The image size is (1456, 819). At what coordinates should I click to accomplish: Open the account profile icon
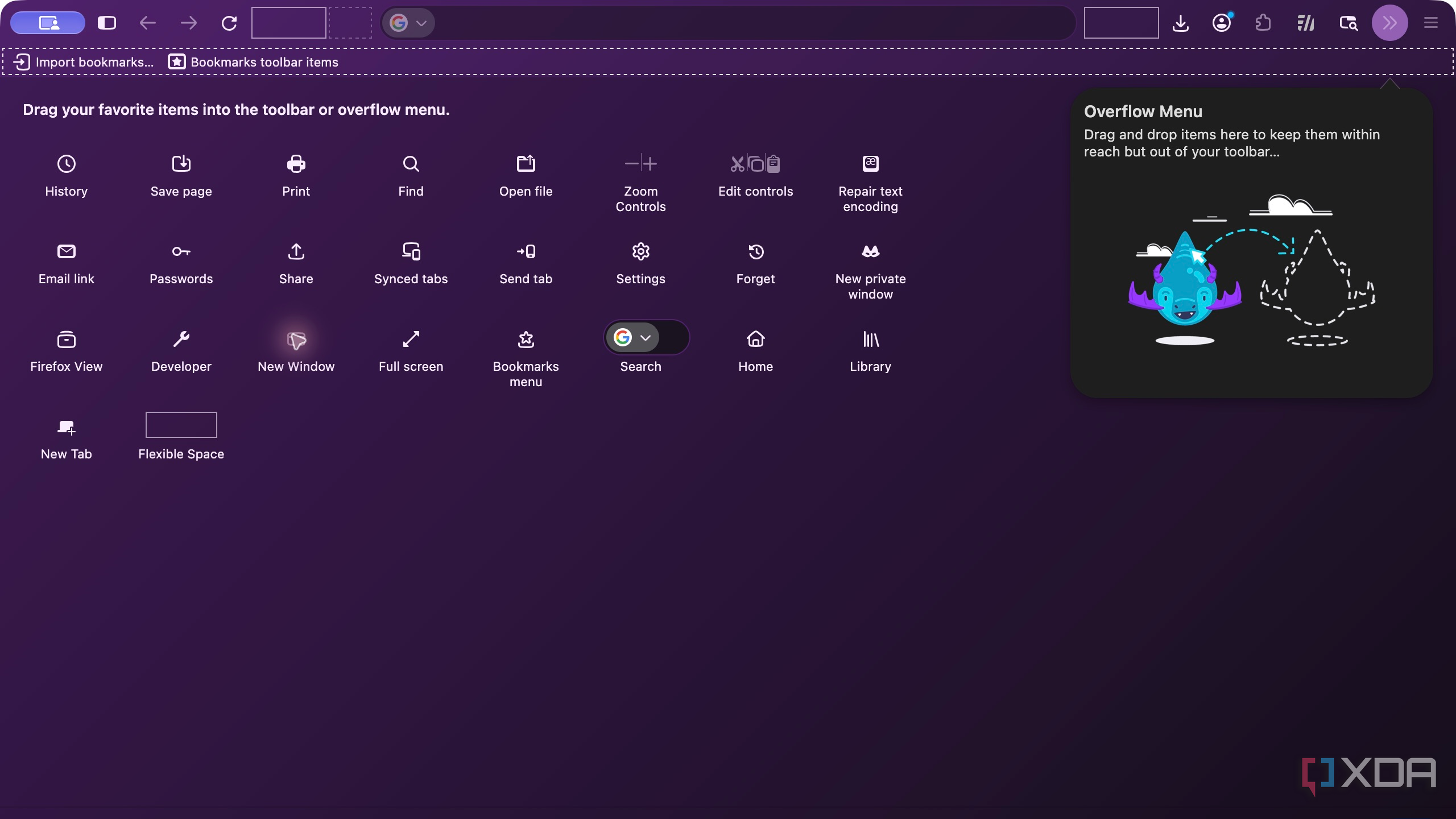coord(1222,23)
